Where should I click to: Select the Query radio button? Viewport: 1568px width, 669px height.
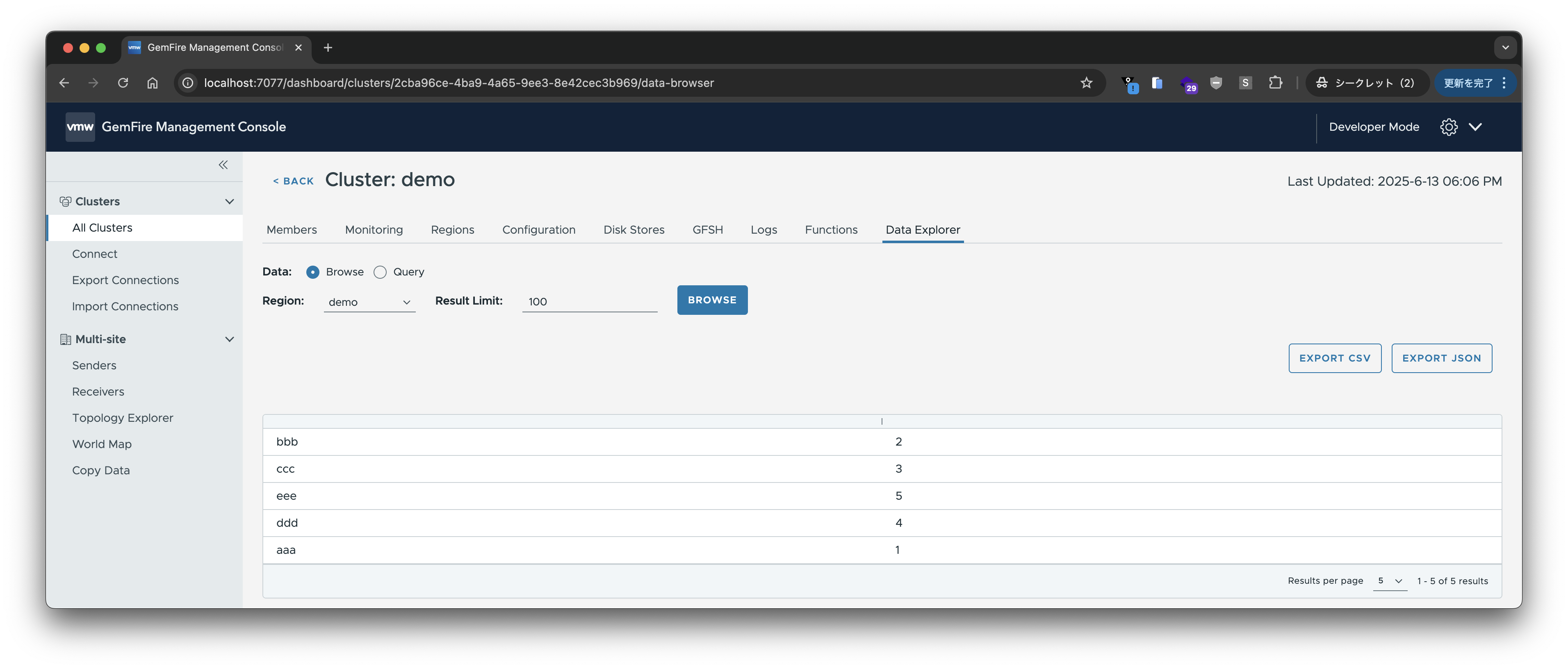coord(380,272)
